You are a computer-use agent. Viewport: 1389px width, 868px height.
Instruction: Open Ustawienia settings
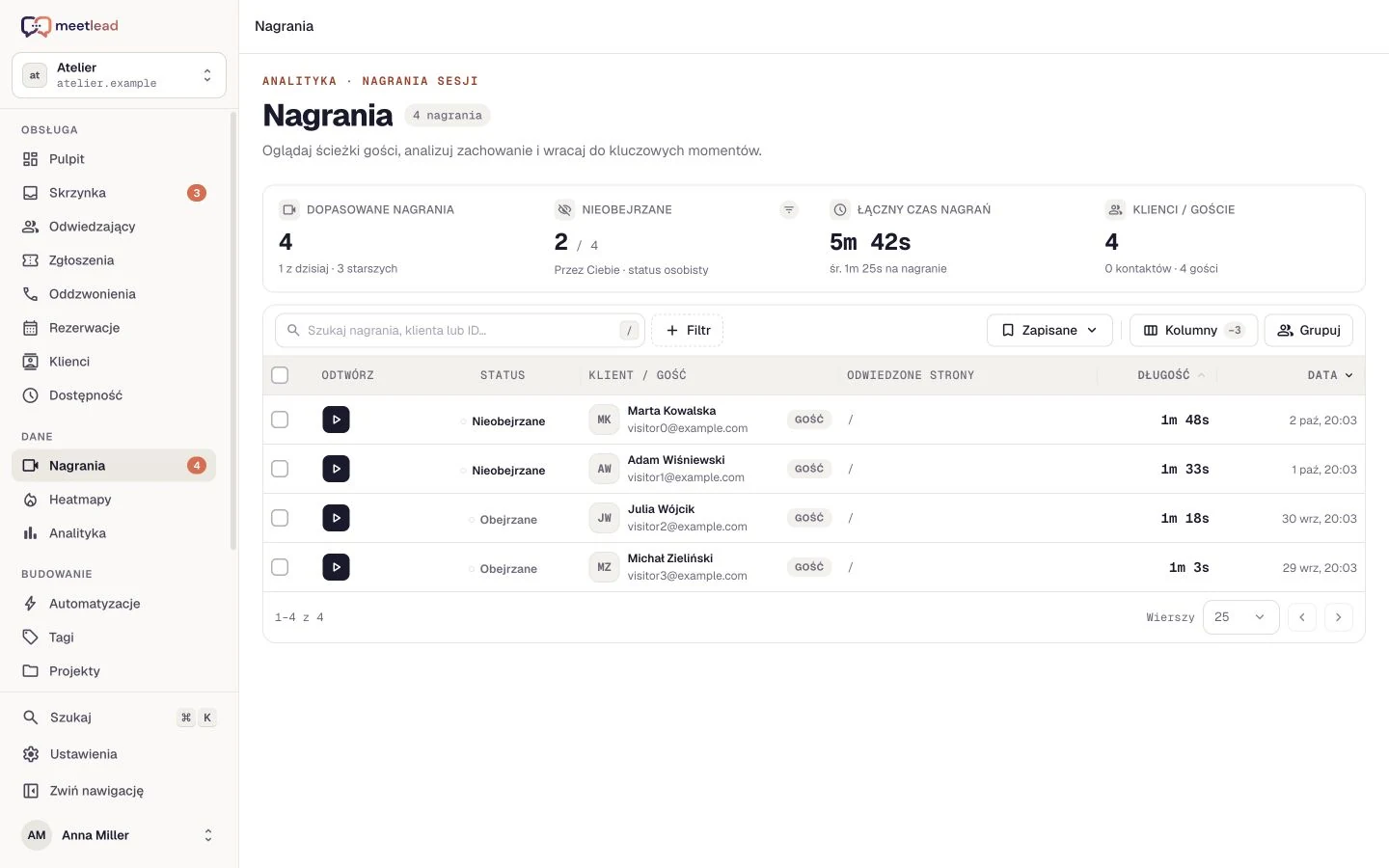coord(119,754)
